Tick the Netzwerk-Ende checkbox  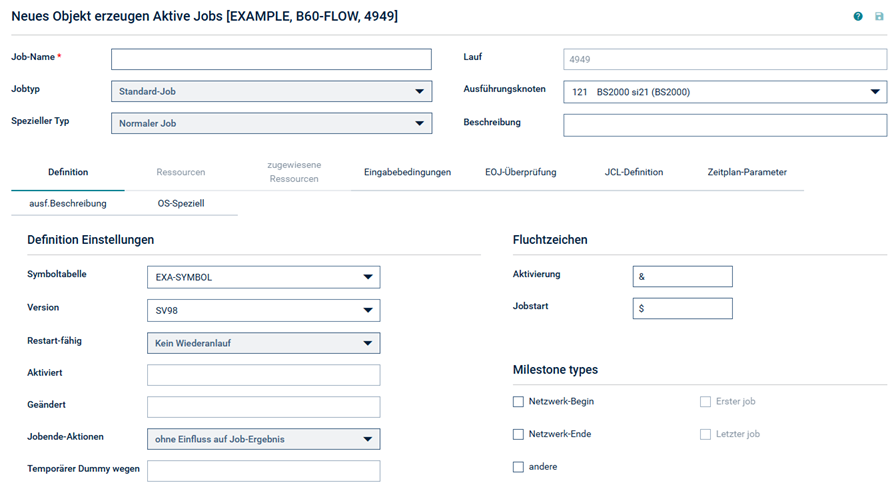[518, 434]
